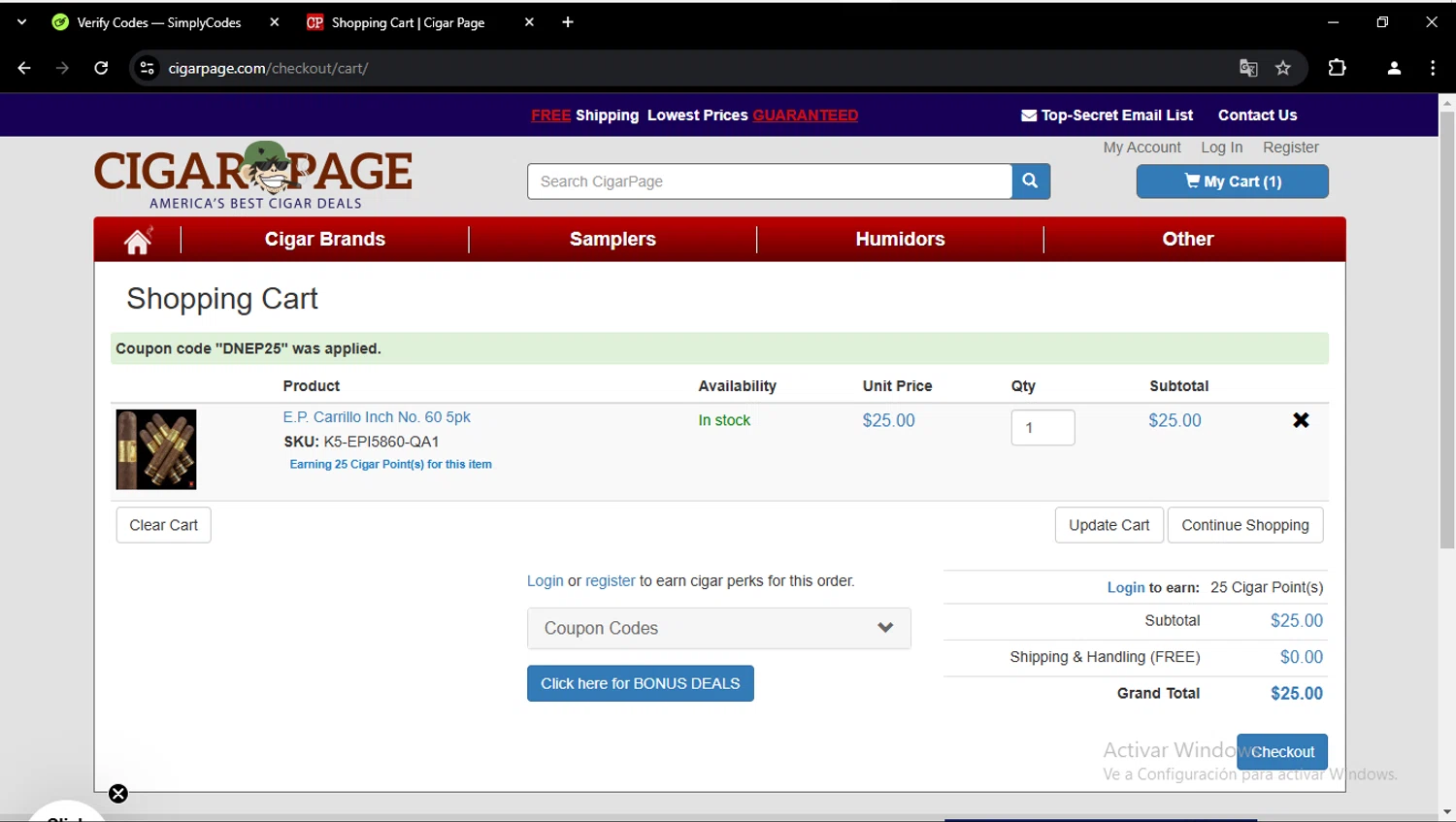
Task: Click the 'Earning 25 Cigar Point(s)' text
Action: (x=390, y=464)
